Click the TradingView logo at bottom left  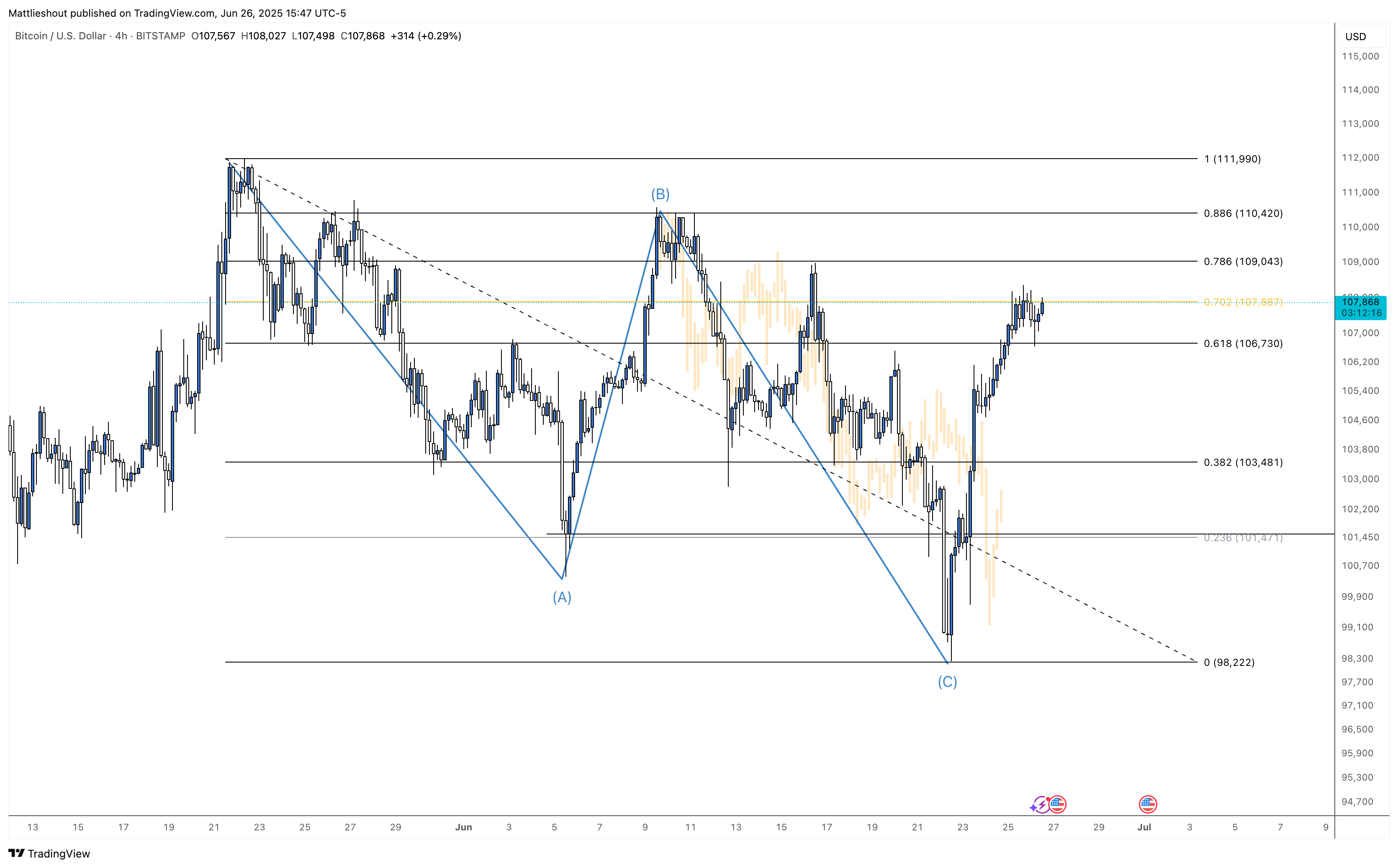pyautogui.click(x=49, y=854)
